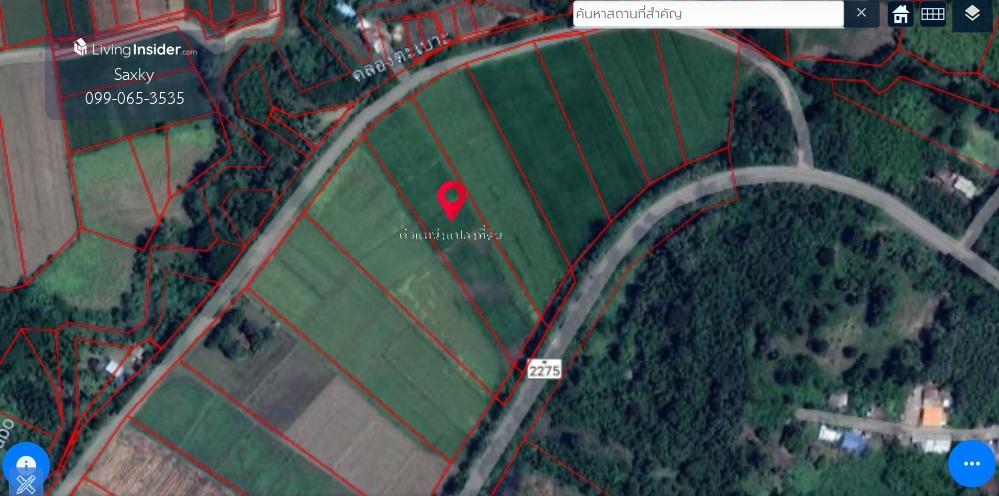This screenshot has width=999, height=496.
Task: Click the Saxky name label
Action: 134,74
